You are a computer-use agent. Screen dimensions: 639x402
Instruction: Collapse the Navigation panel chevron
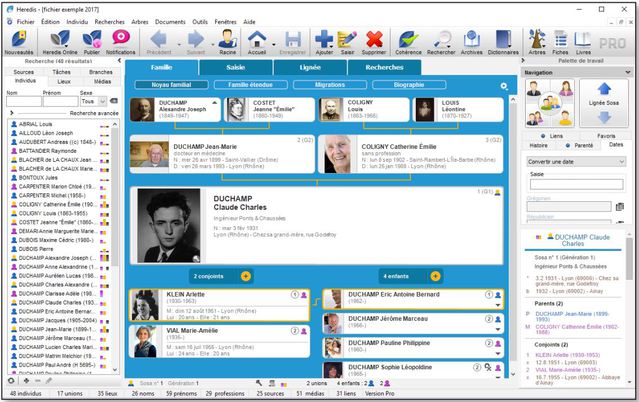628,72
